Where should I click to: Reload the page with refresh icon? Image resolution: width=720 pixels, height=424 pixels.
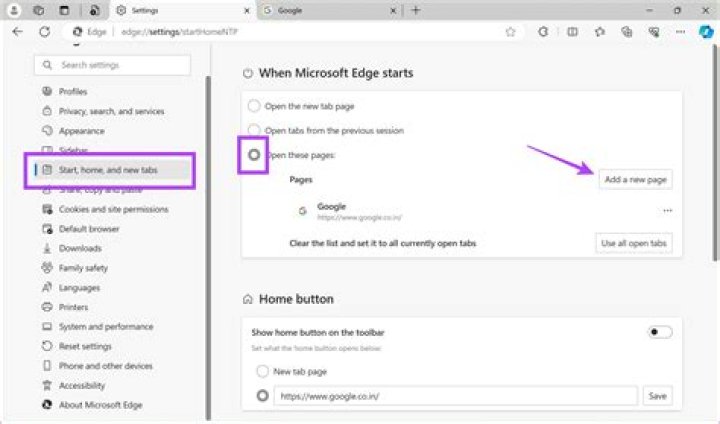[x=45, y=32]
